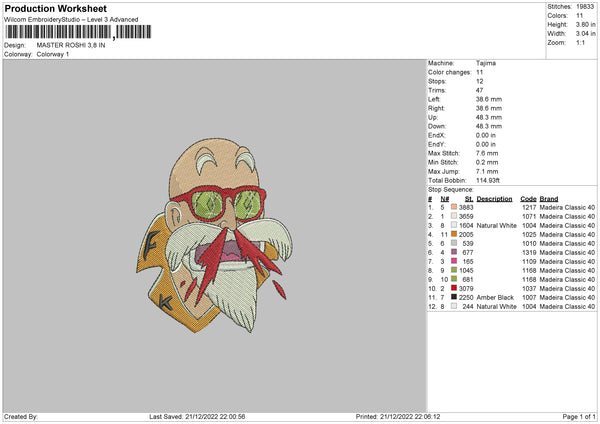Select the Up value 48.3 mm
The width and height of the screenshot is (600, 424).
[x=489, y=117]
